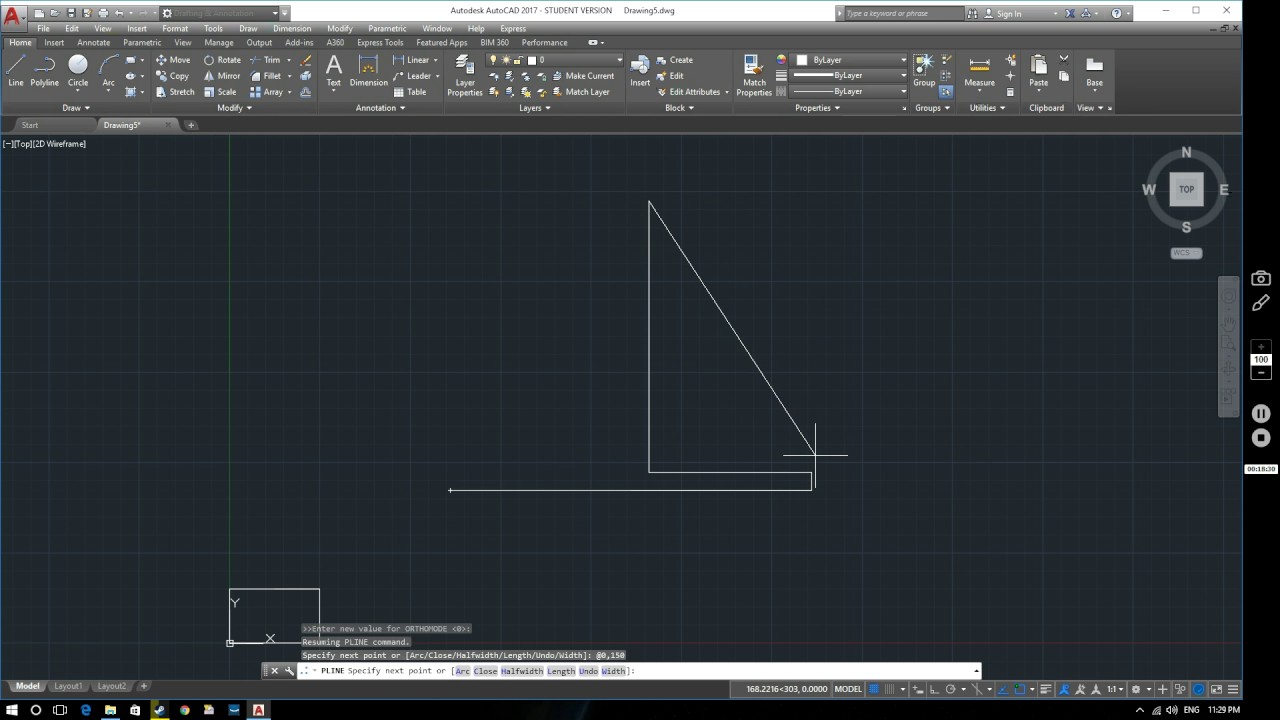Activate the Move command
The image size is (1280, 720).
coord(173,60)
